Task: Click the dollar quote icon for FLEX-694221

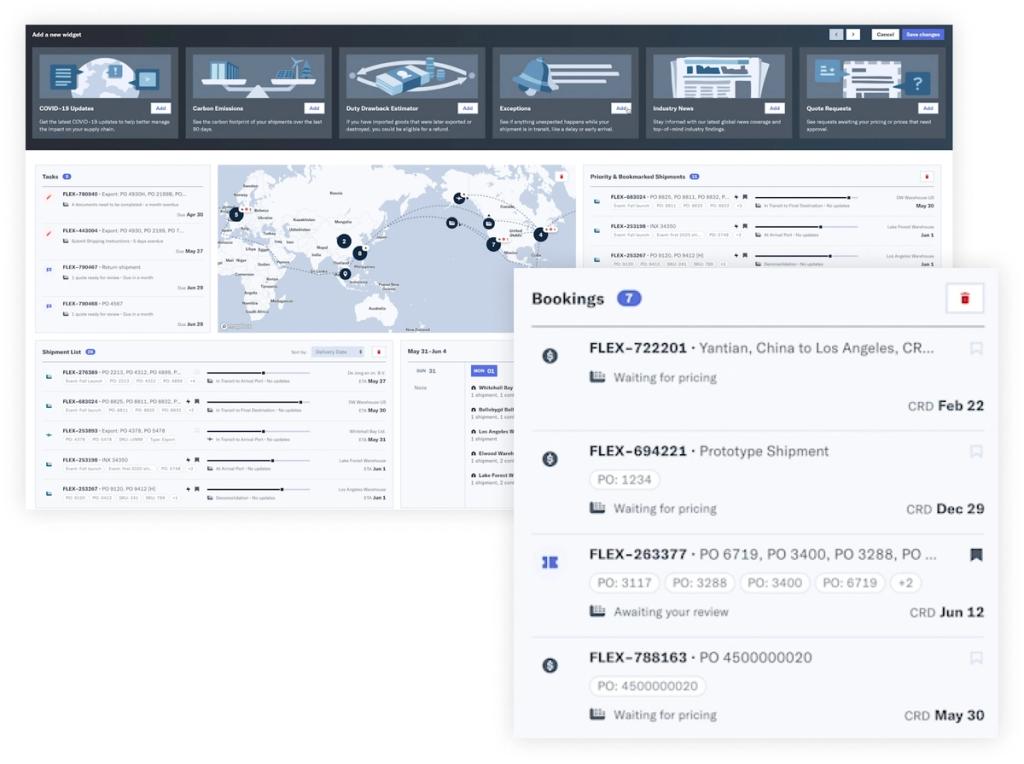Action: click(x=550, y=458)
